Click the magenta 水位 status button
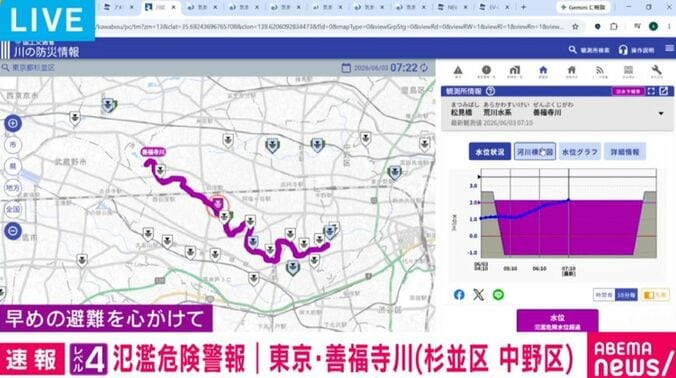676x378 pixels. click(x=557, y=321)
